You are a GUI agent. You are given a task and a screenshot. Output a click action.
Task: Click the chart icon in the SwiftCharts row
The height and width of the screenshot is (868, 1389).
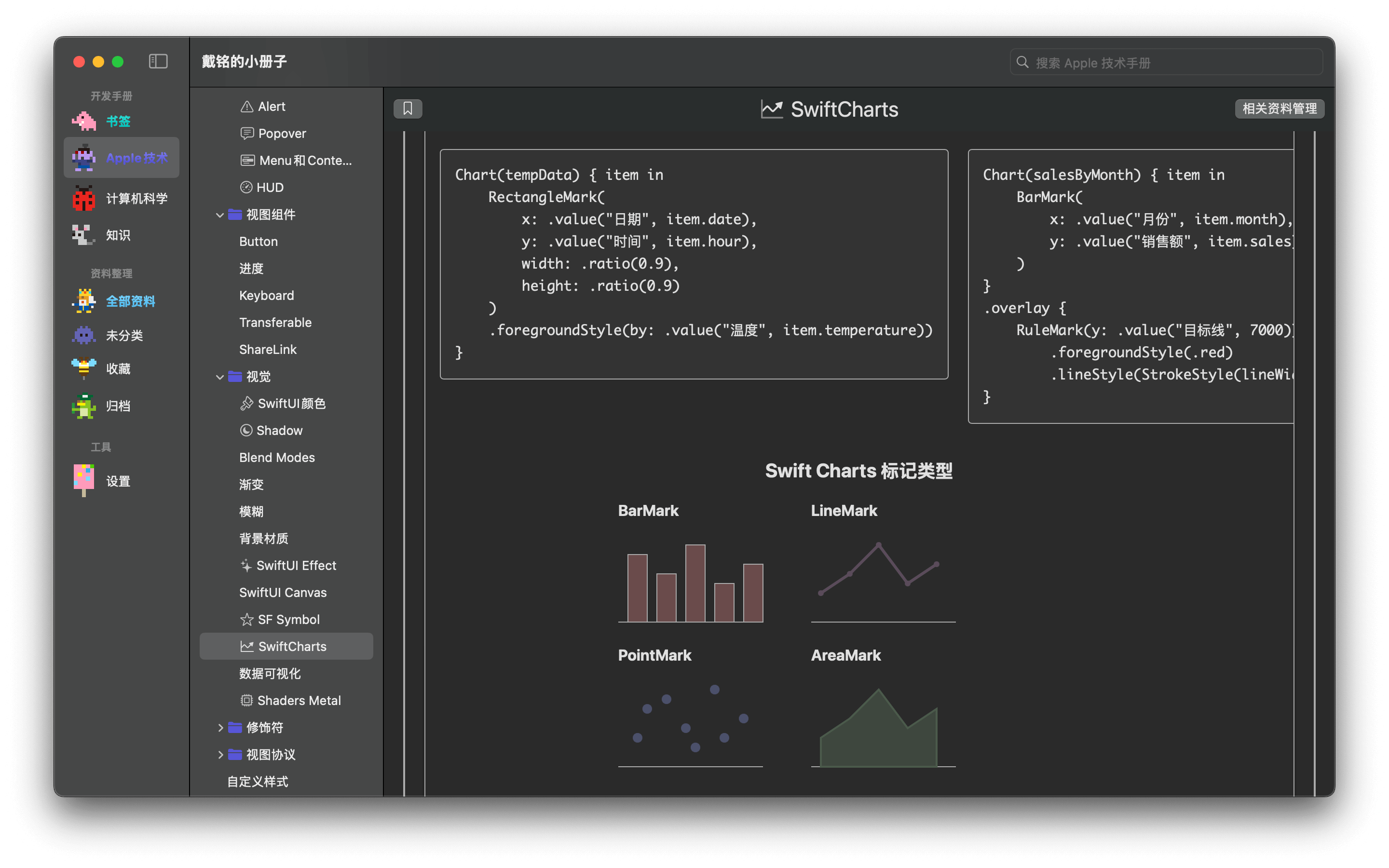click(x=247, y=646)
